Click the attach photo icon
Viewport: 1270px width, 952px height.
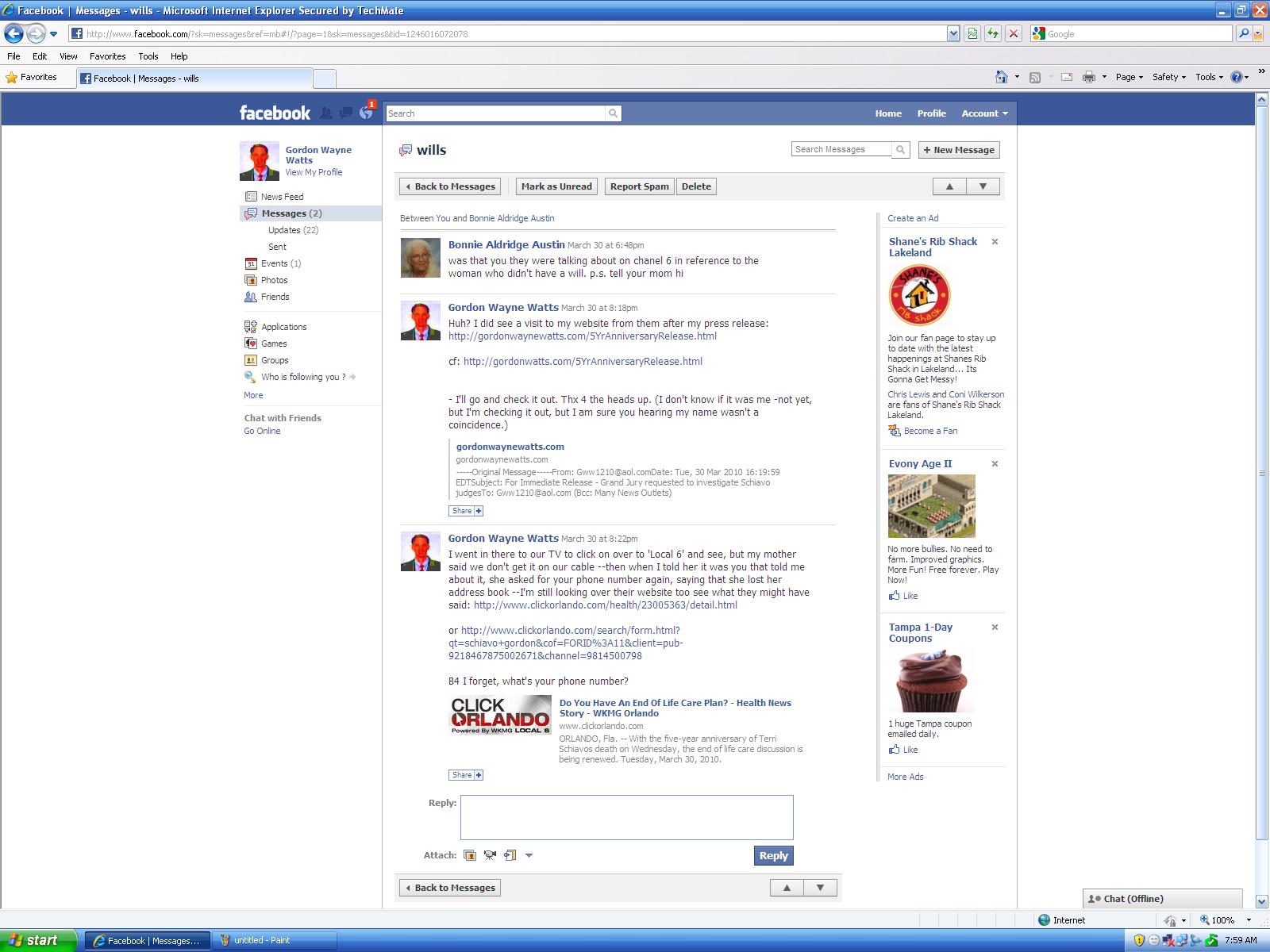point(470,855)
